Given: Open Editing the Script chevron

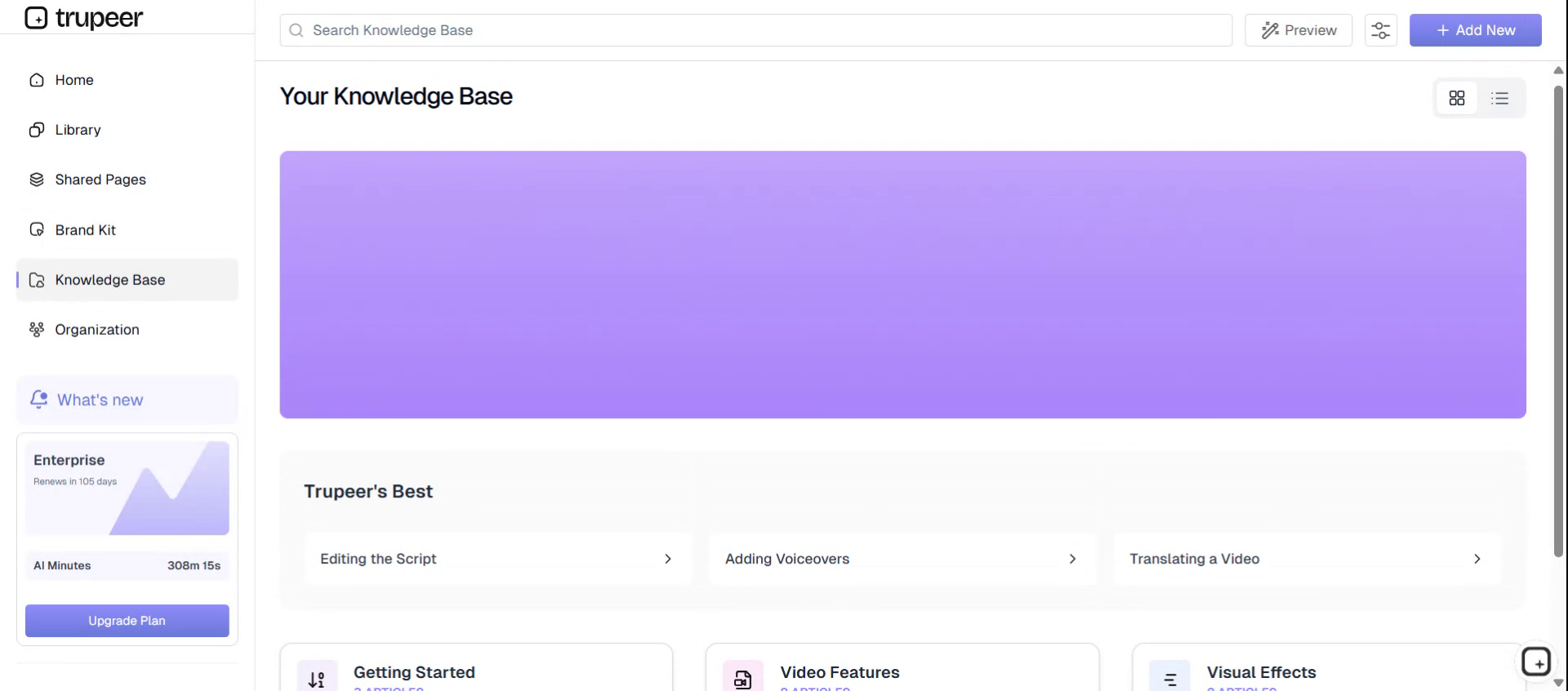Looking at the screenshot, I should tap(668, 559).
